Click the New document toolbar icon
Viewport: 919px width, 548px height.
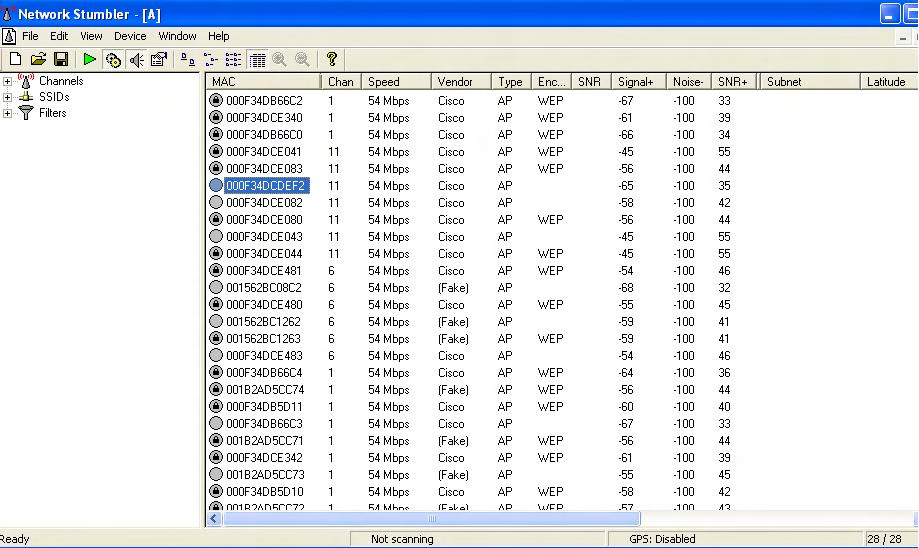click(x=15, y=59)
